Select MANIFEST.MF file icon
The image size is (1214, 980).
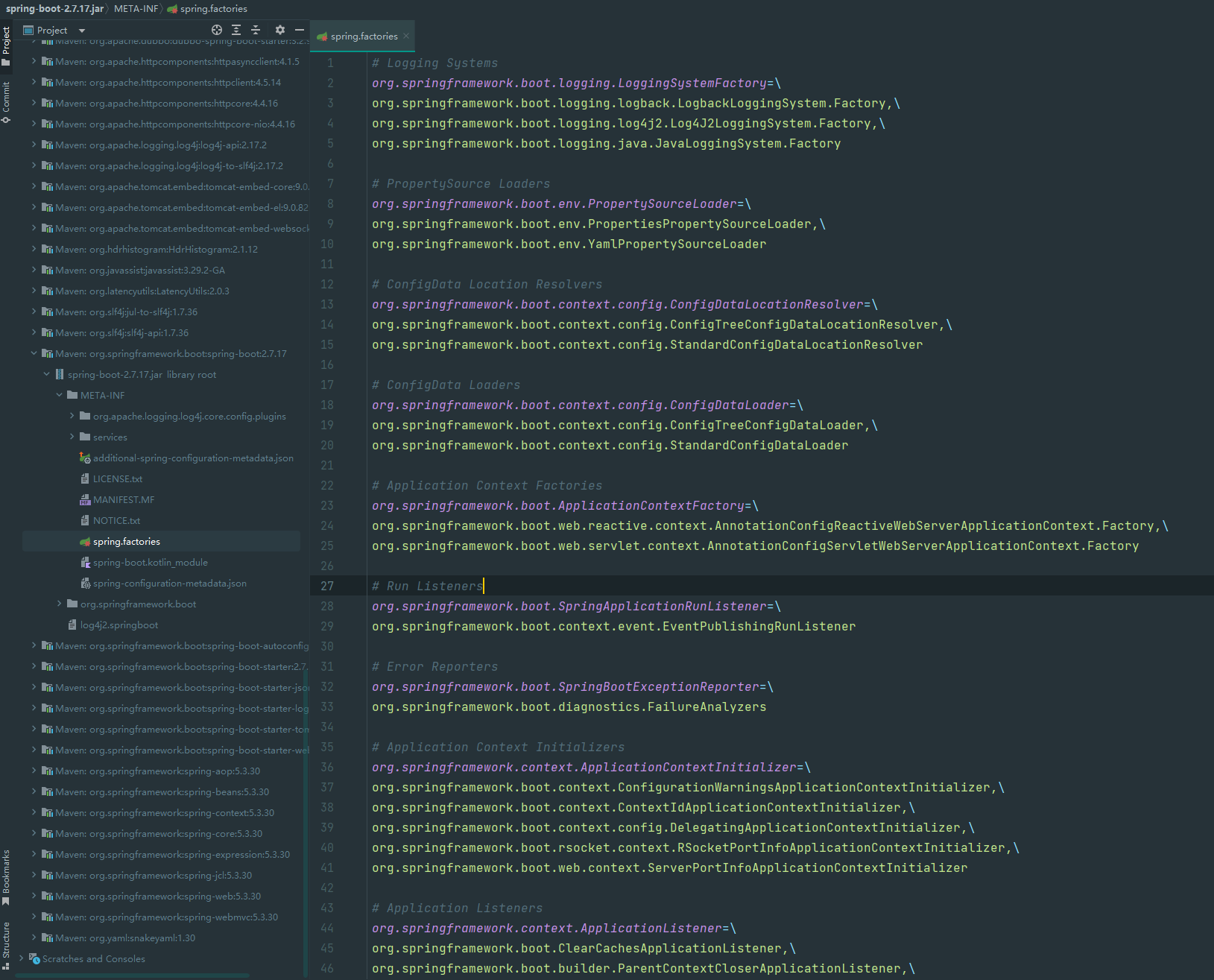coord(85,499)
